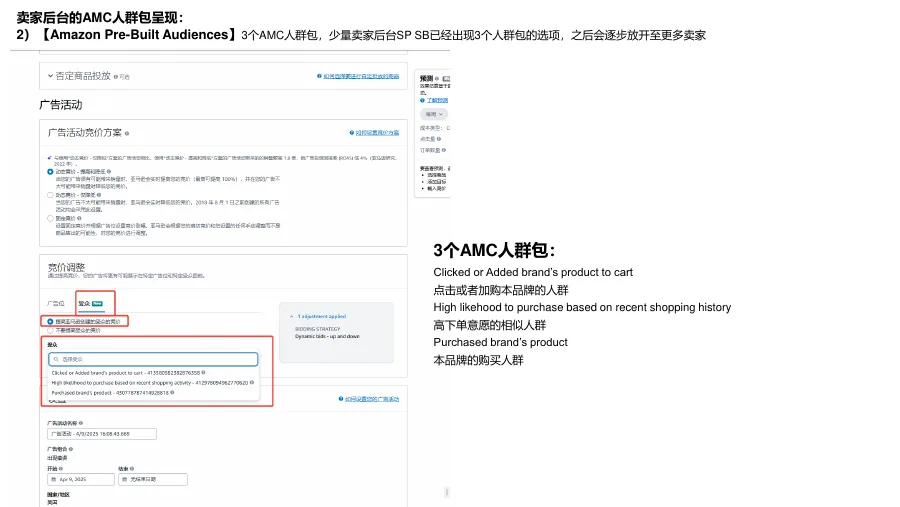Open help link beside the audience dropdown bottom

[372, 399]
